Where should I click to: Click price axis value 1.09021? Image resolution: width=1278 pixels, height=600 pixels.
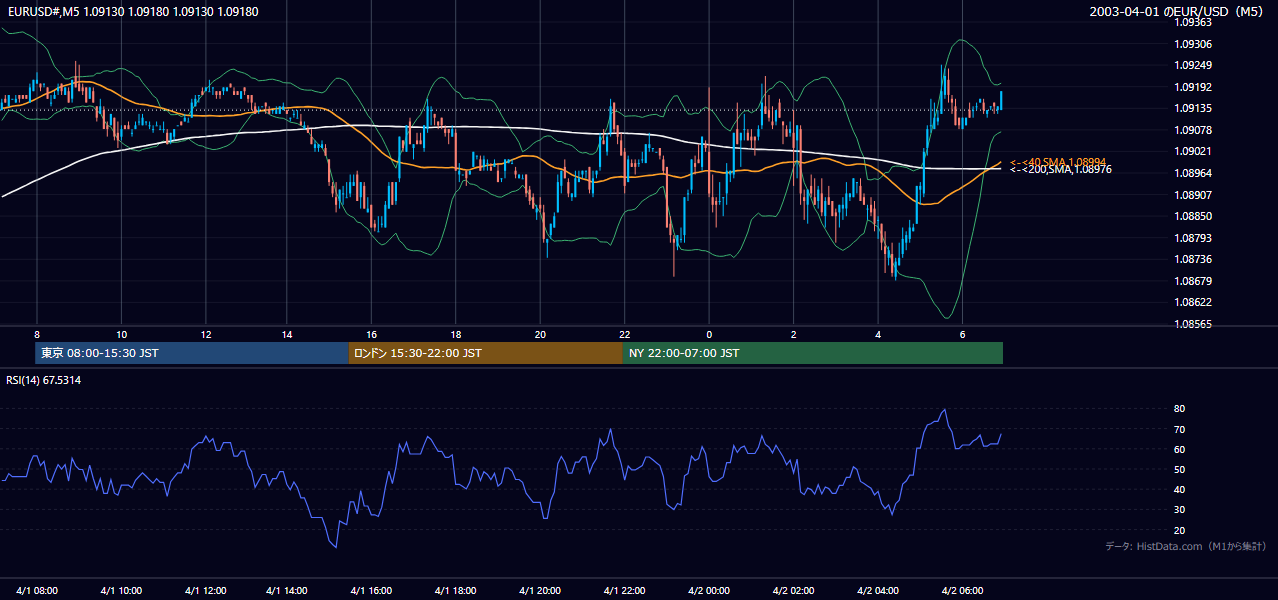pyautogui.click(x=1192, y=151)
